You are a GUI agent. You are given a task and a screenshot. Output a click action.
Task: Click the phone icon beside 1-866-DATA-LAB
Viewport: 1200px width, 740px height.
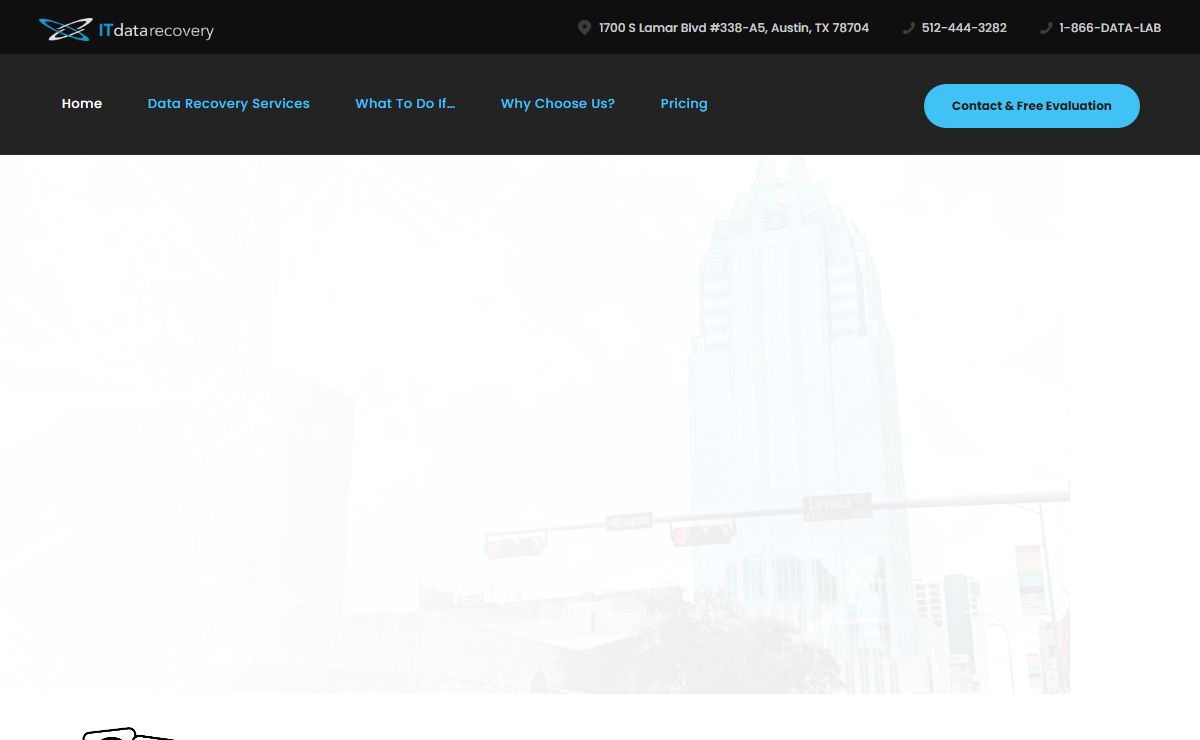[1046, 28]
